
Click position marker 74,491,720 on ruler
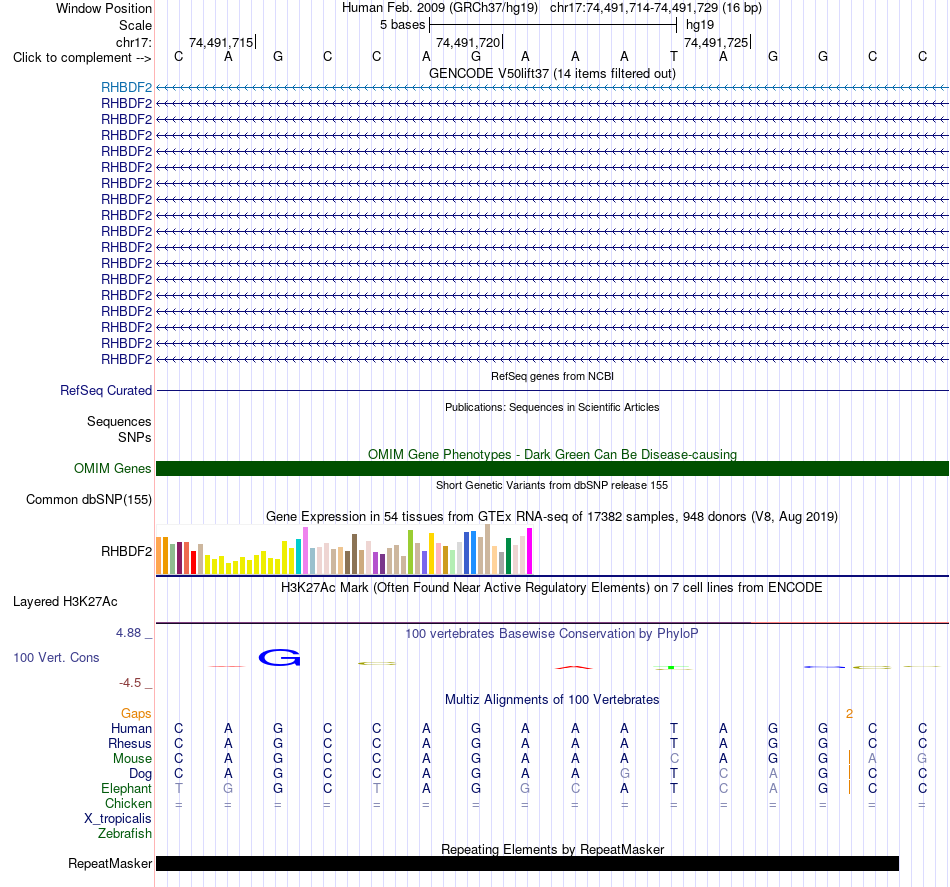tap(468, 42)
